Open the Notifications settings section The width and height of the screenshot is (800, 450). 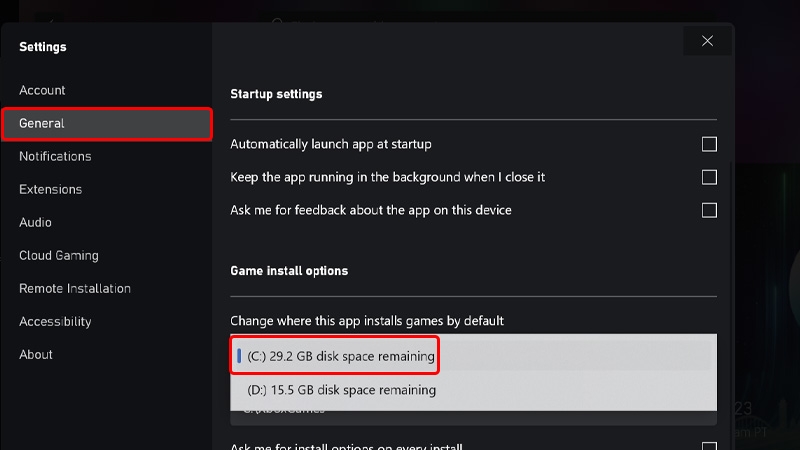click(55, 156)
